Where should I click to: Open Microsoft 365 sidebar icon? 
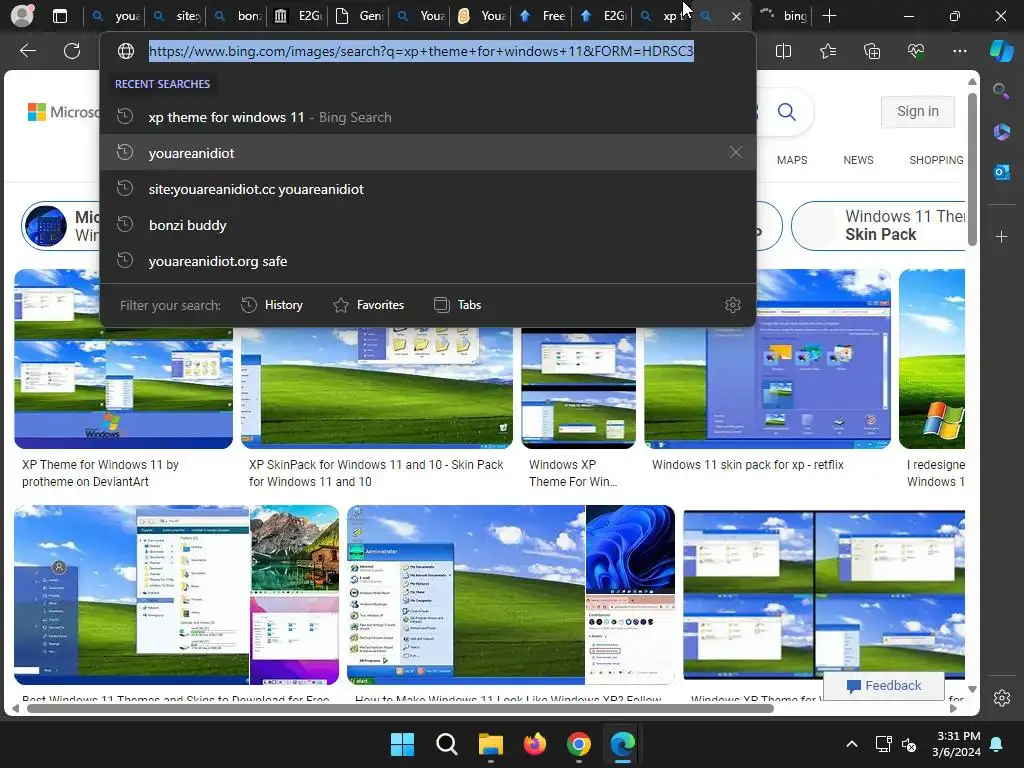click(1001, 132)
